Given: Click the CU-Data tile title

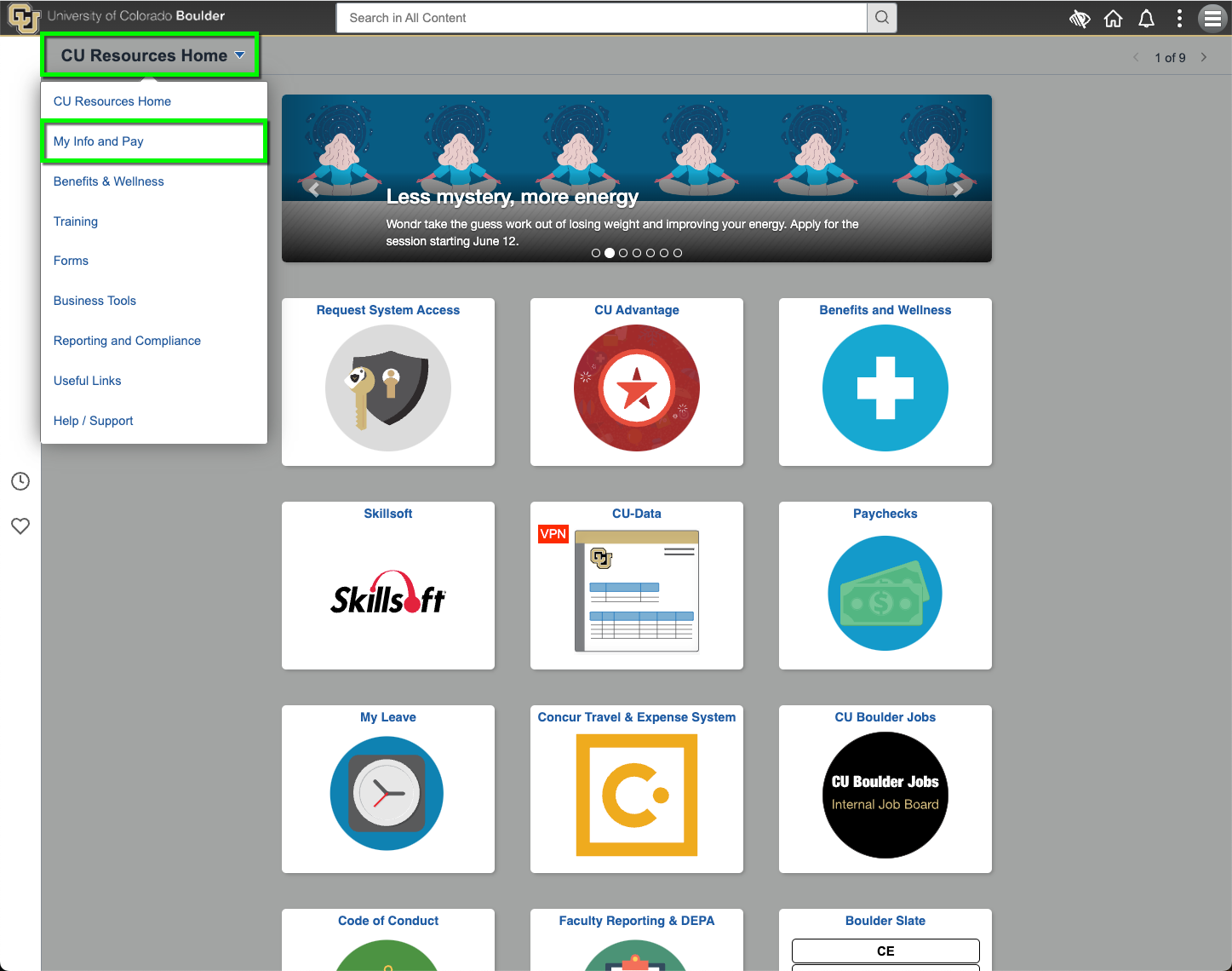Looking at the screenshot, I should [637, 514].
